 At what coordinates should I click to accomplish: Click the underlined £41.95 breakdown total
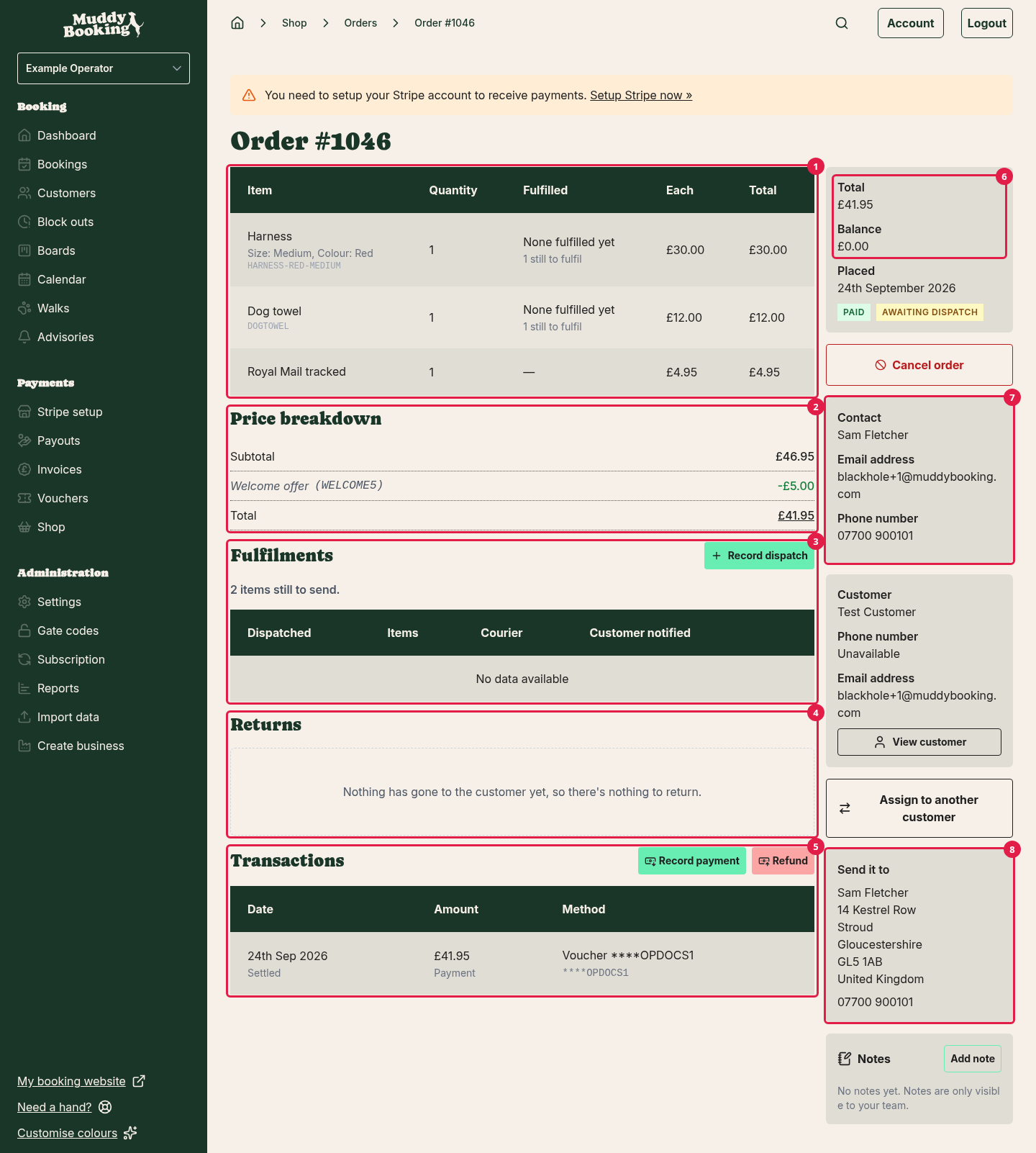(x=796, y=515)
